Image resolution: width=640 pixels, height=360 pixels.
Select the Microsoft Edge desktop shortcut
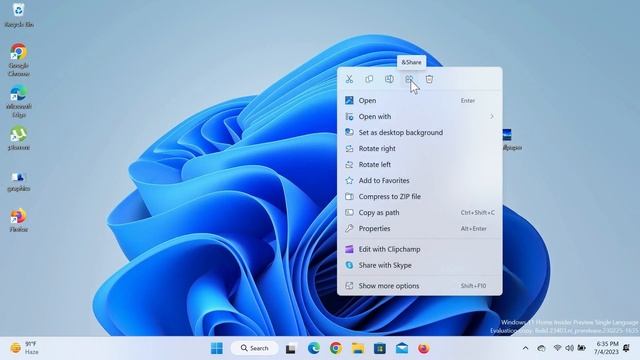(x=19, y=101)
